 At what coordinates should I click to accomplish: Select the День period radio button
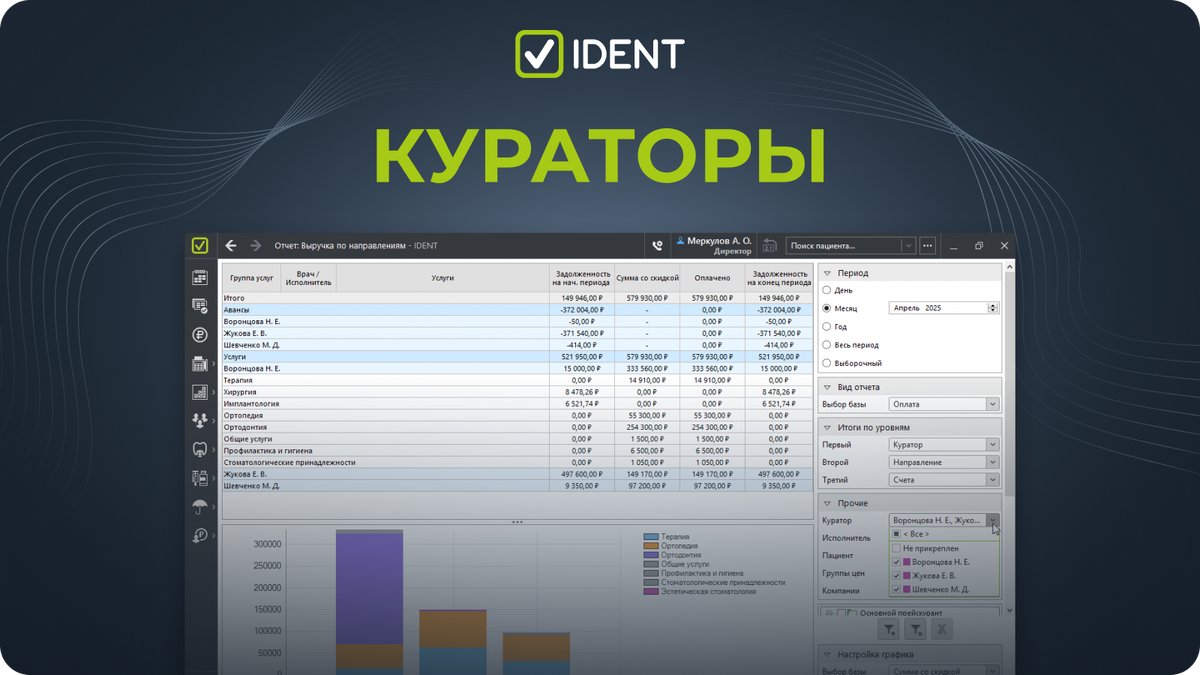827,290
